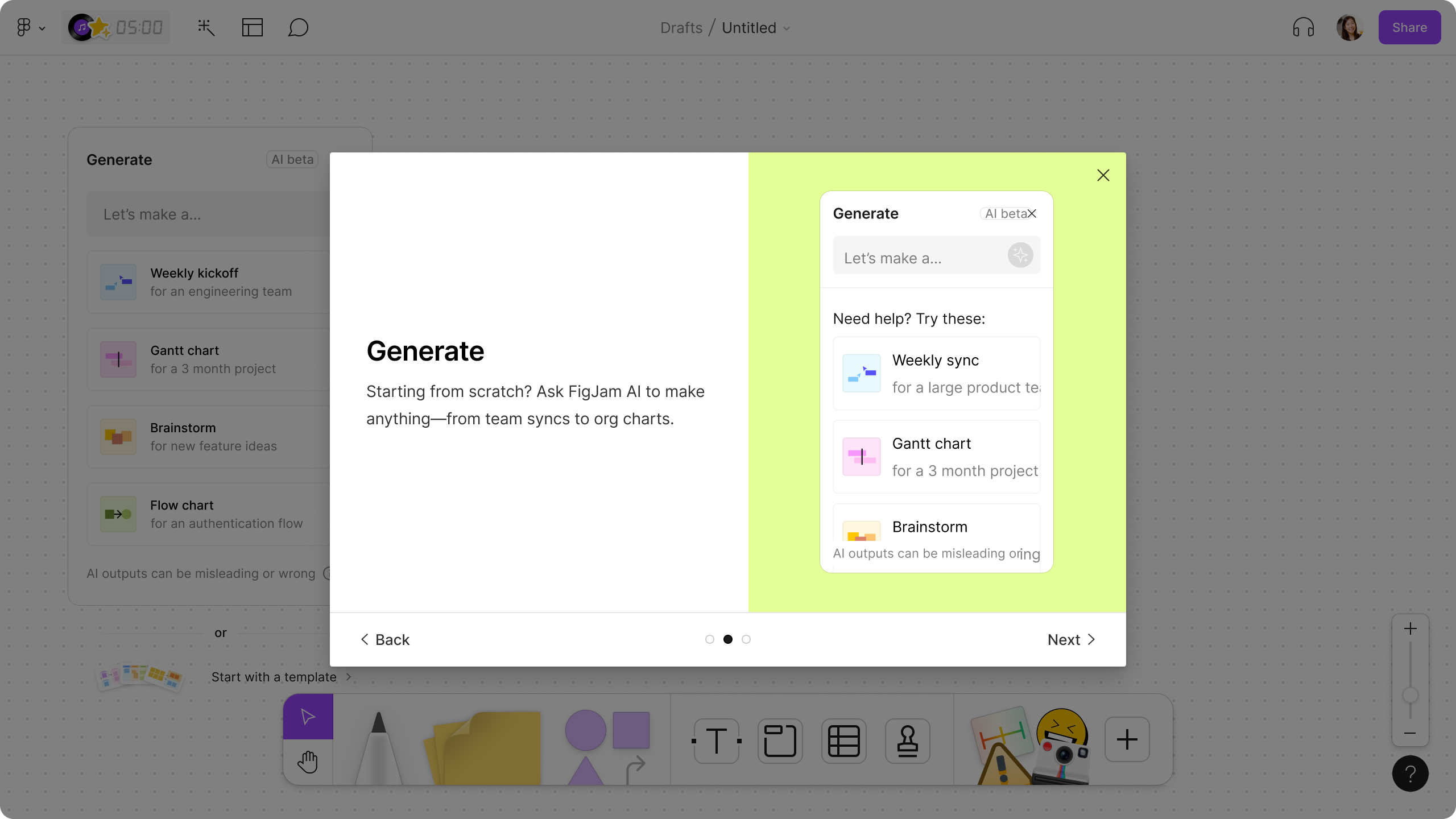Select Weekly kickoff for an engineering team
Screen dimensions: 1456x819
208,282
